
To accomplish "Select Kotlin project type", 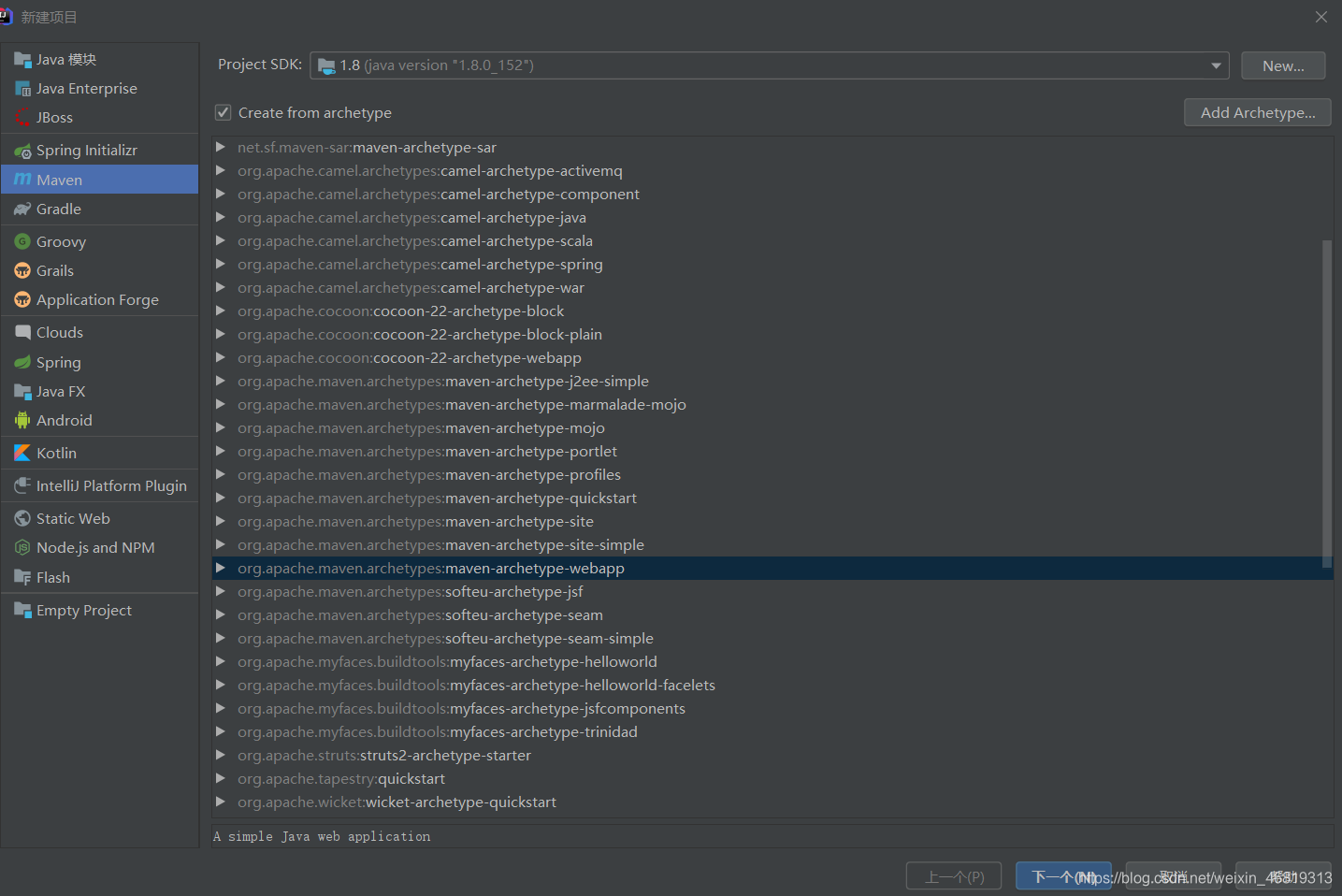I will coord(100,454).
